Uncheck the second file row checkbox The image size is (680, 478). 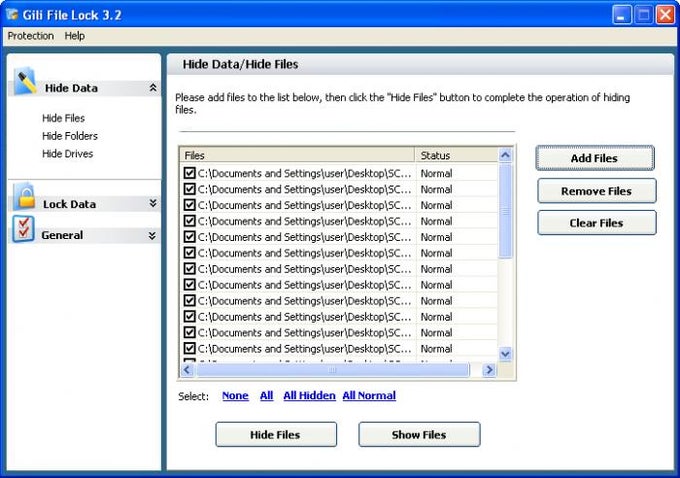pos(189,189)
